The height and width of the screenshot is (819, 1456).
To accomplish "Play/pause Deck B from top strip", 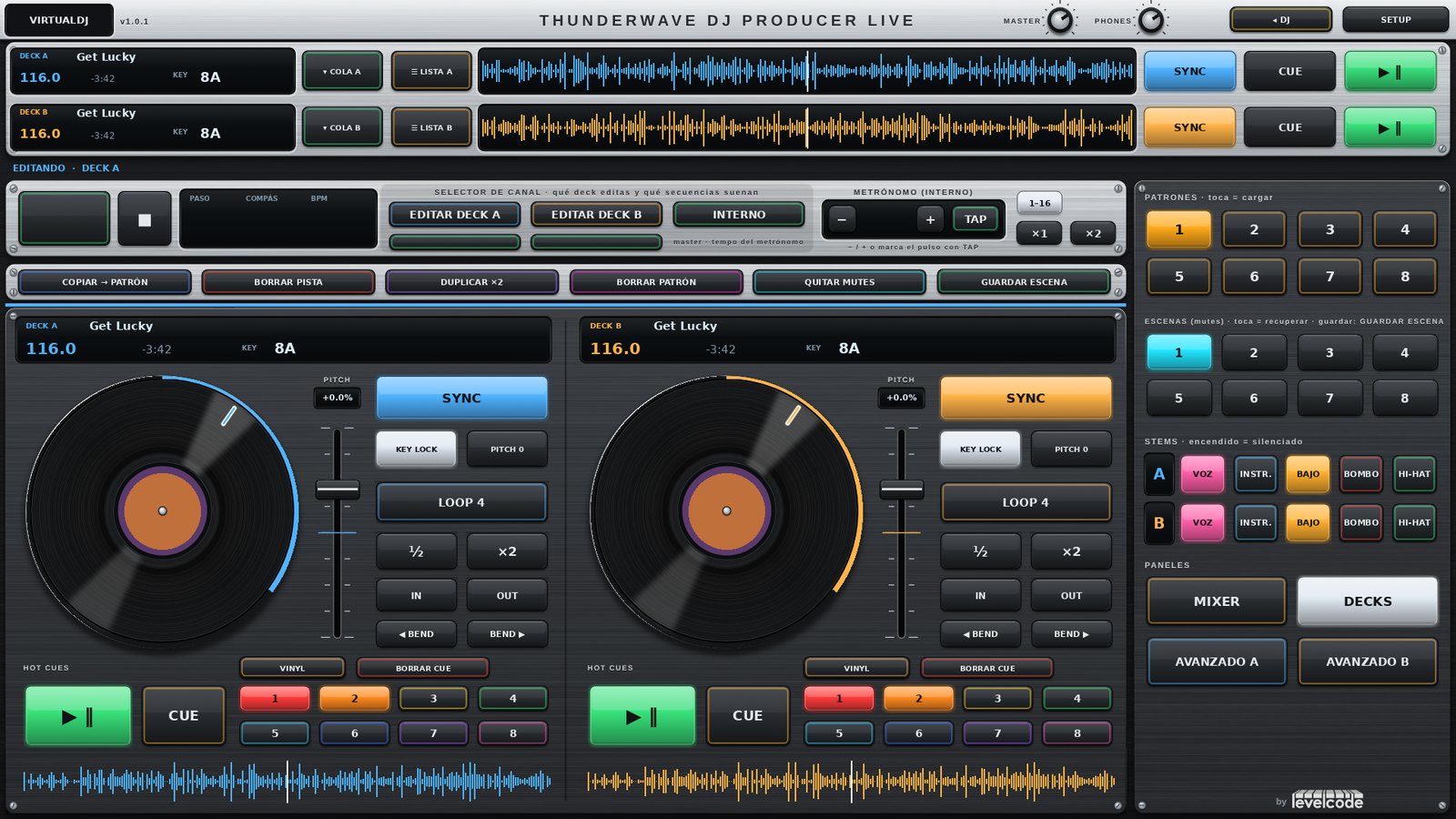I will pyautogui.click(x=1390, y=128).
